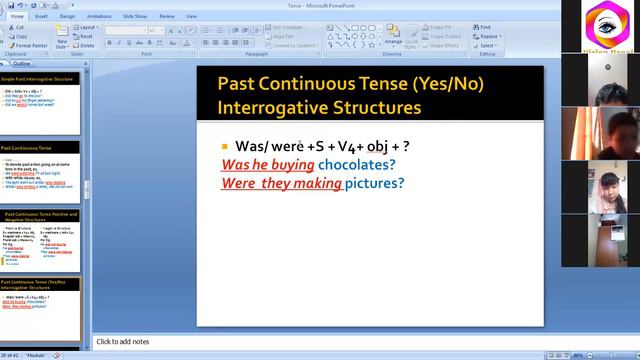Activate the Format Painter
Image resolution: width=640 pixels, height=360 pixels.
[28, 46]
